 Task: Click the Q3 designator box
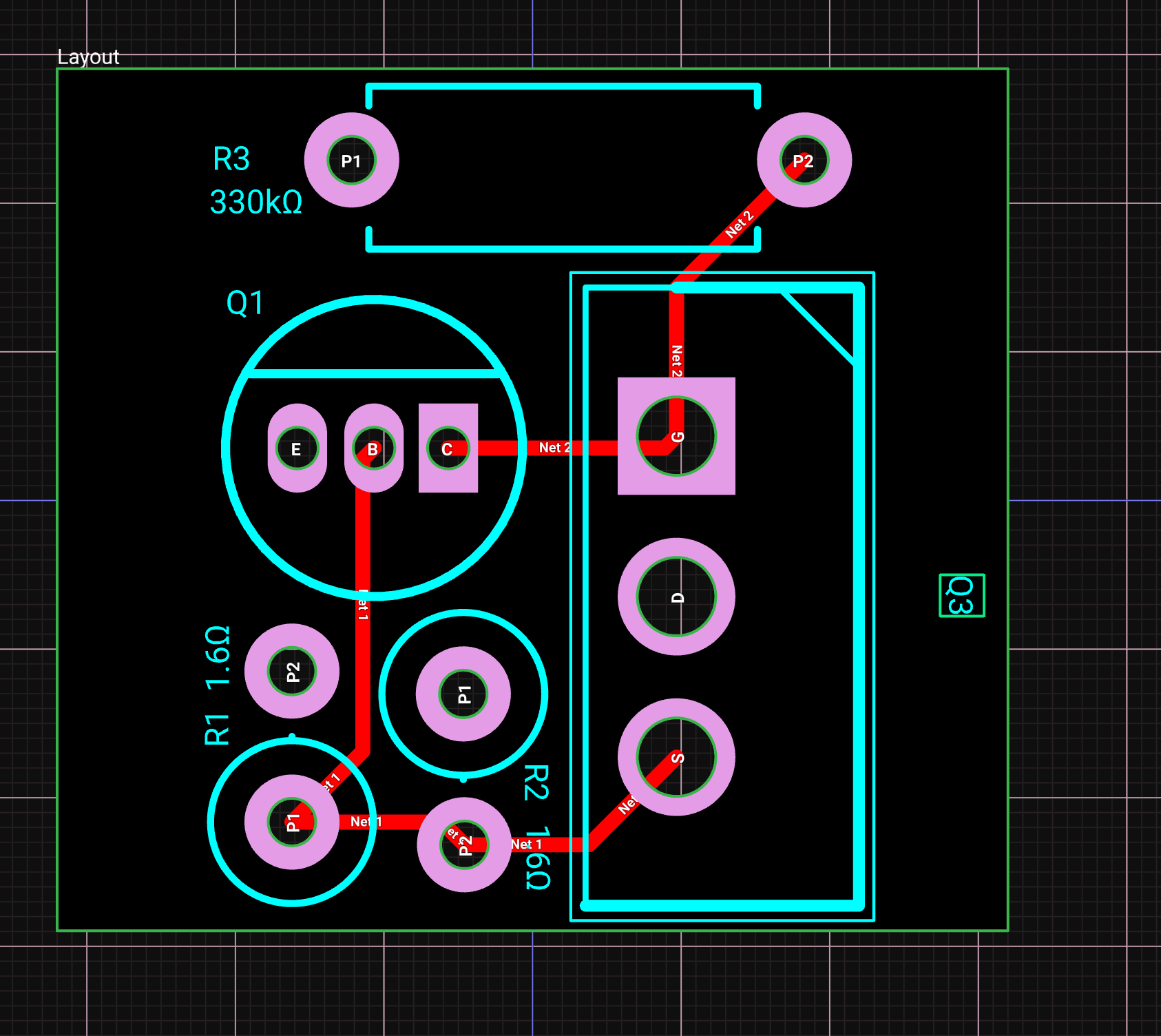click(962, 595)
